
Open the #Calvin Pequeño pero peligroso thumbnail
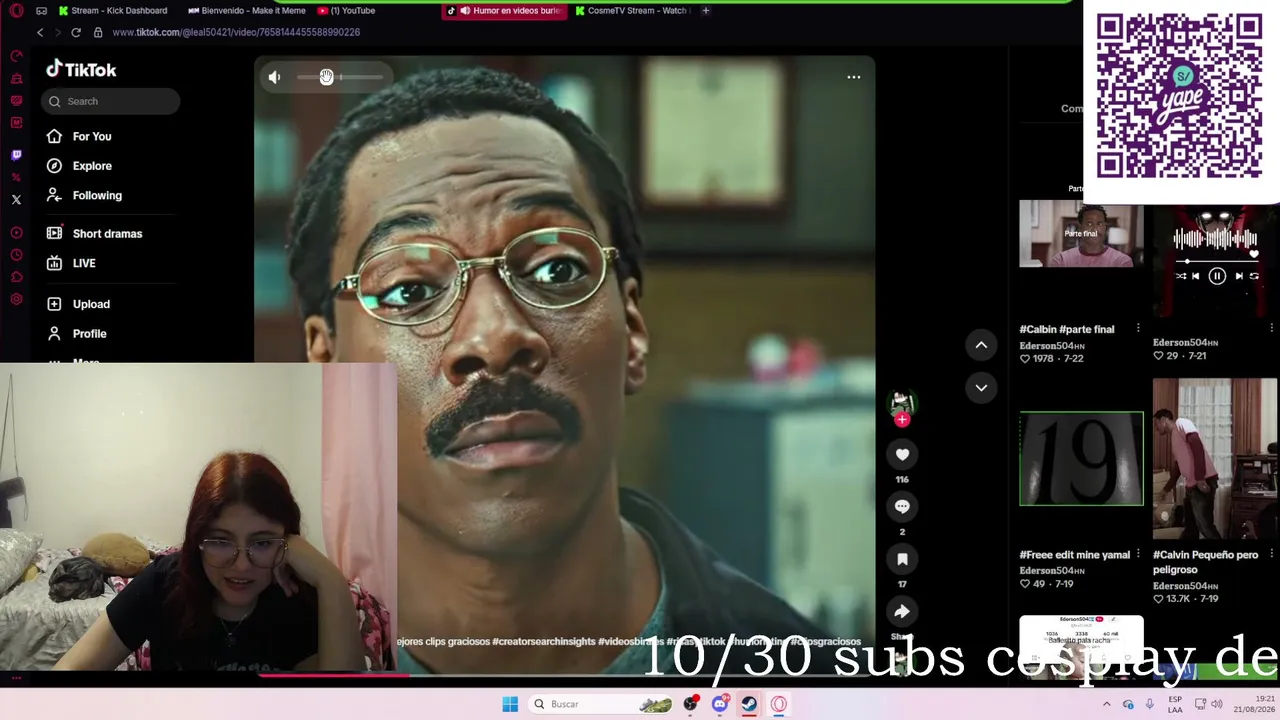(x=1214, y=459)
